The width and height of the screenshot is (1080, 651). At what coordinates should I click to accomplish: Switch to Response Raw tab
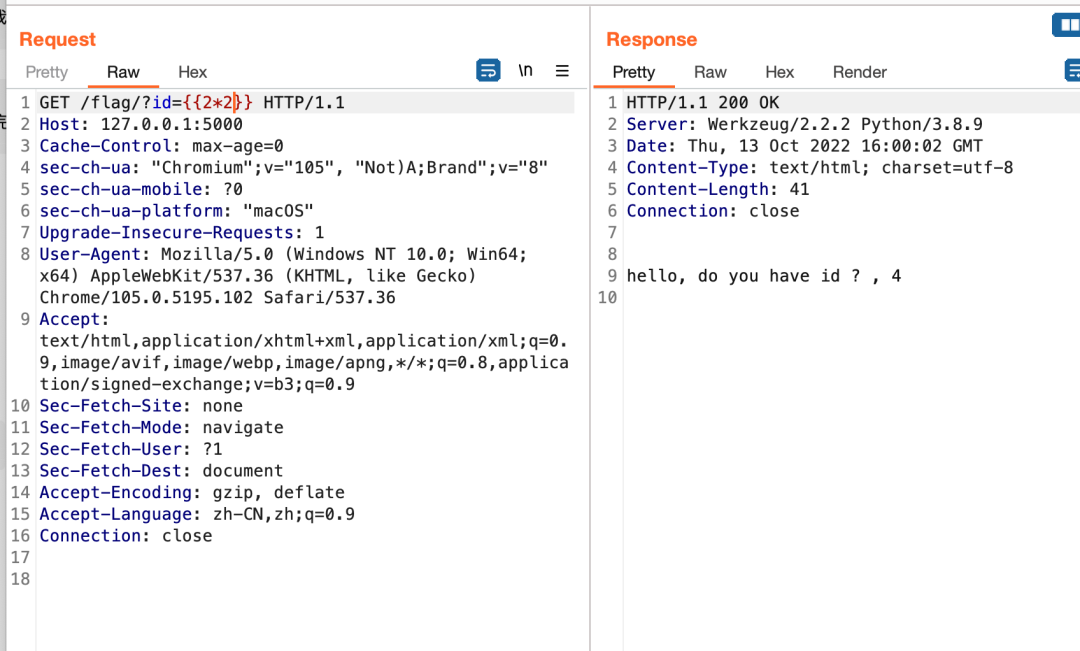tap(710, 72)
